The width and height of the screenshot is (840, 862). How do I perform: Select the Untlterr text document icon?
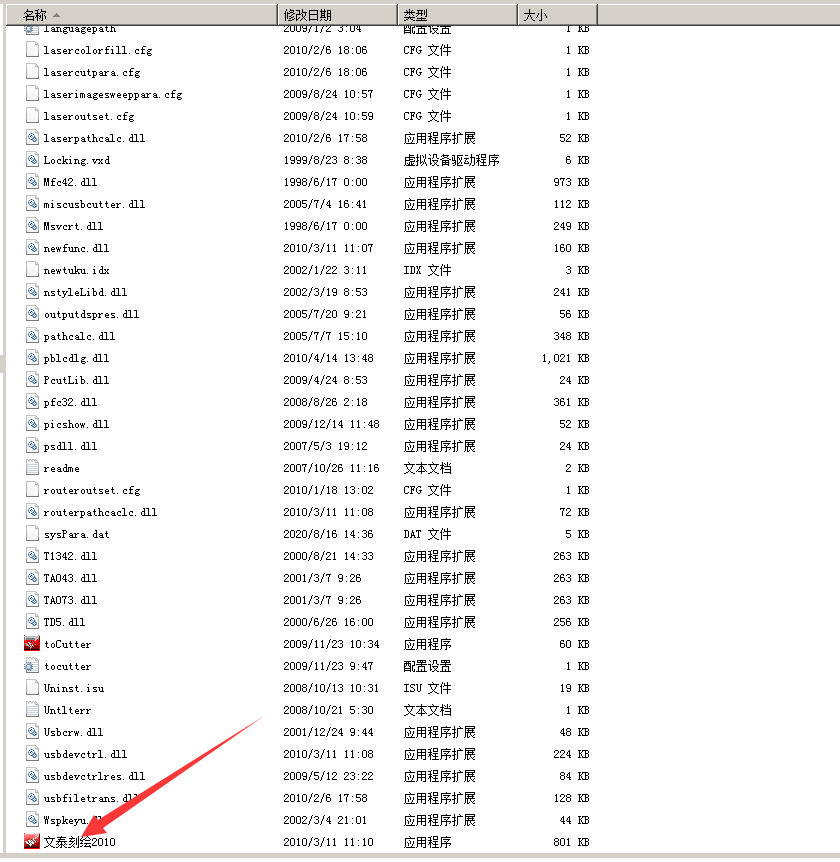click(x=32, y=710)
